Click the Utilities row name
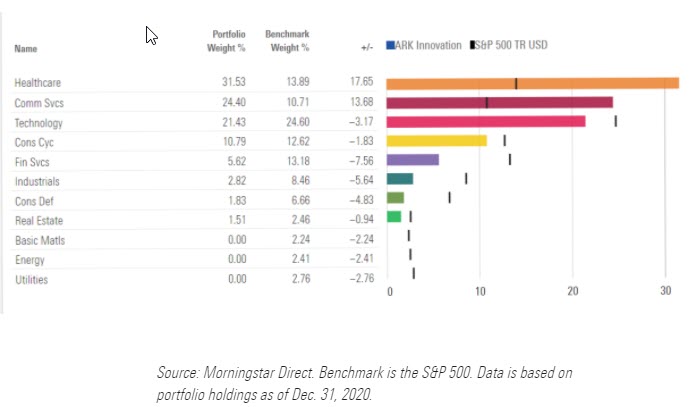The image size is (689, 407). [x=31, y=279]
